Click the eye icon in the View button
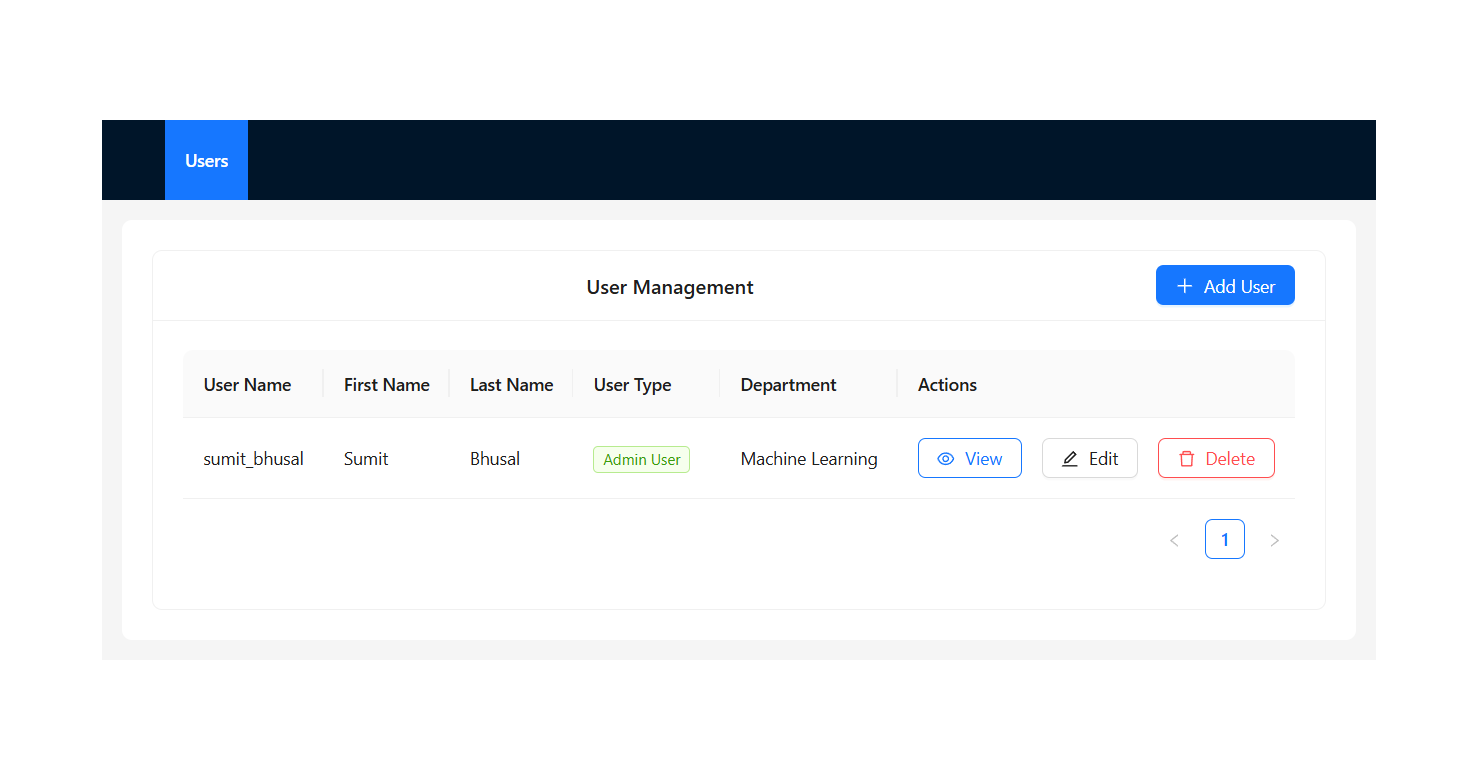1477x757 pixels. pos(945,459)
